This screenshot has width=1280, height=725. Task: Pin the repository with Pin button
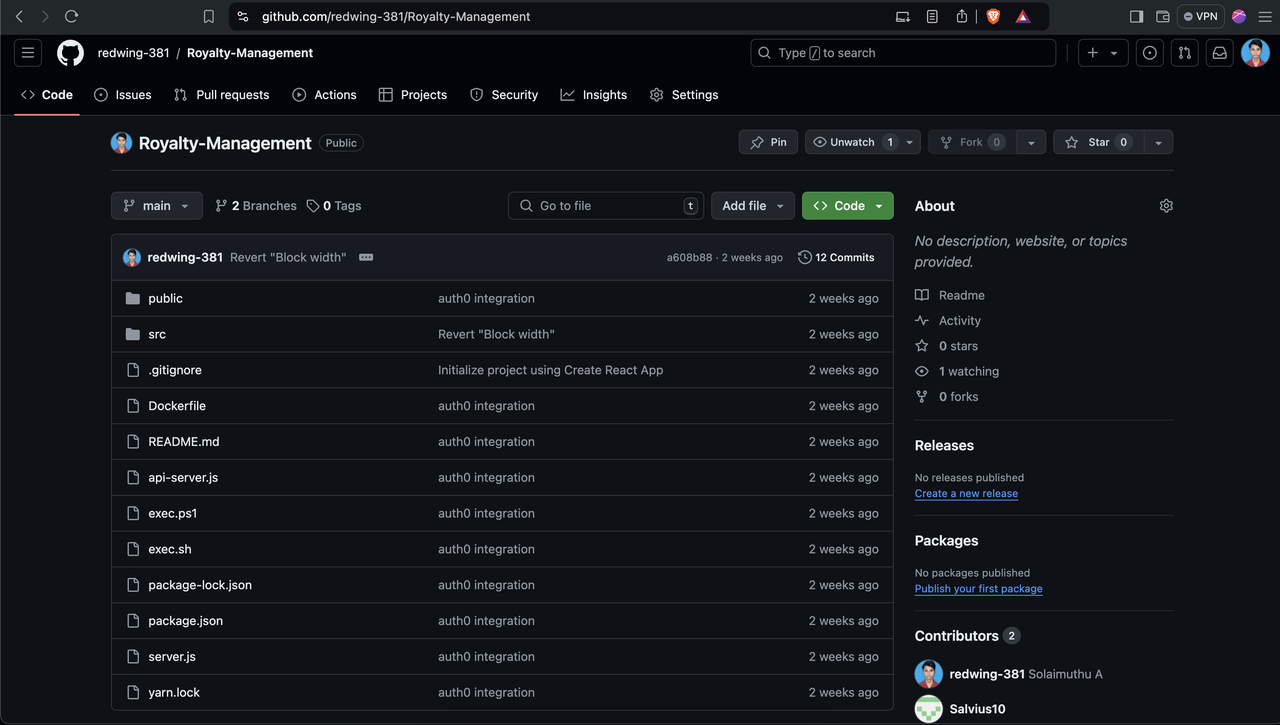point(768,142)
